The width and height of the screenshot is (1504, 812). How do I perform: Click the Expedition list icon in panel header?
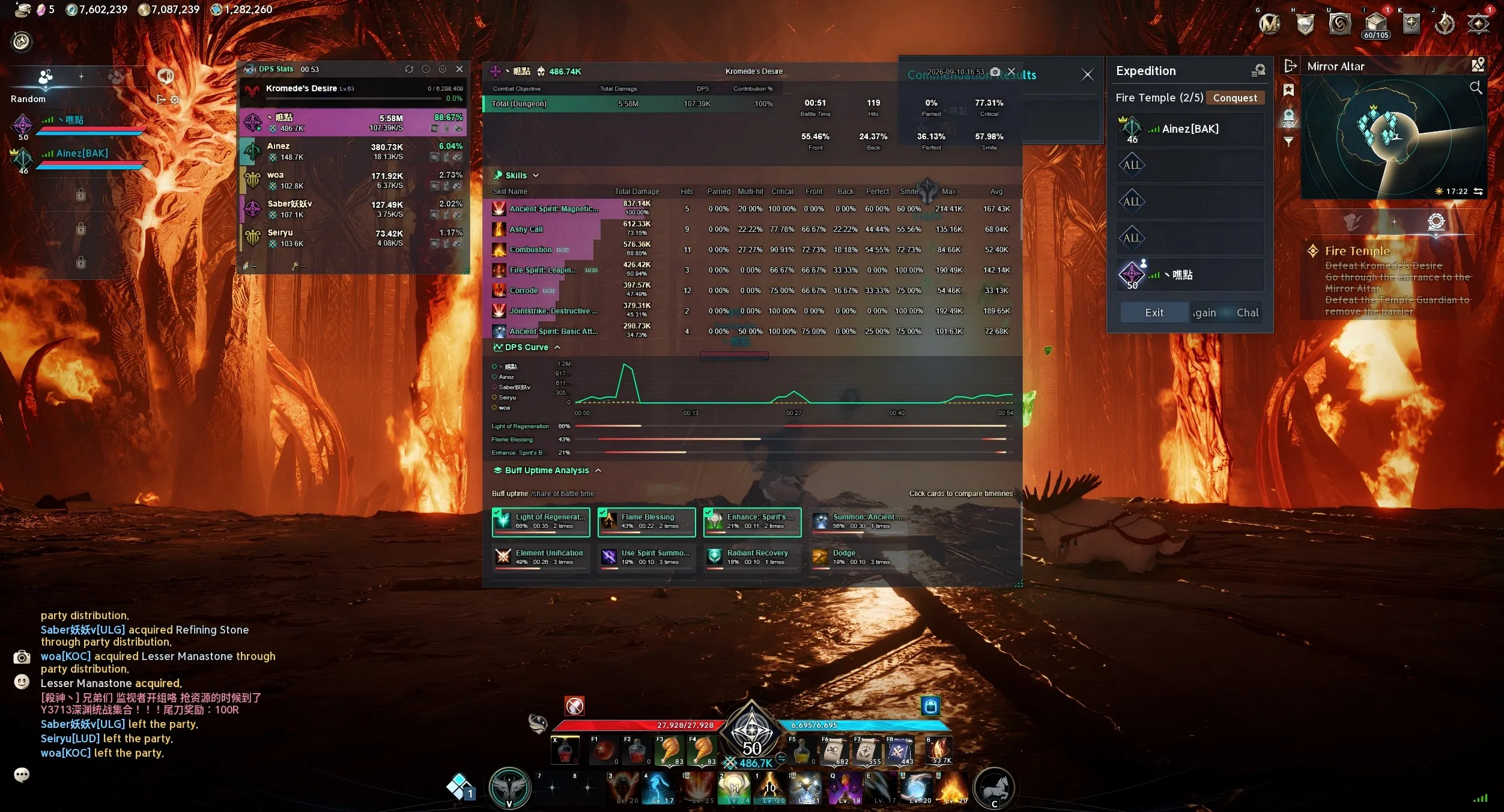pos(1258,70)
